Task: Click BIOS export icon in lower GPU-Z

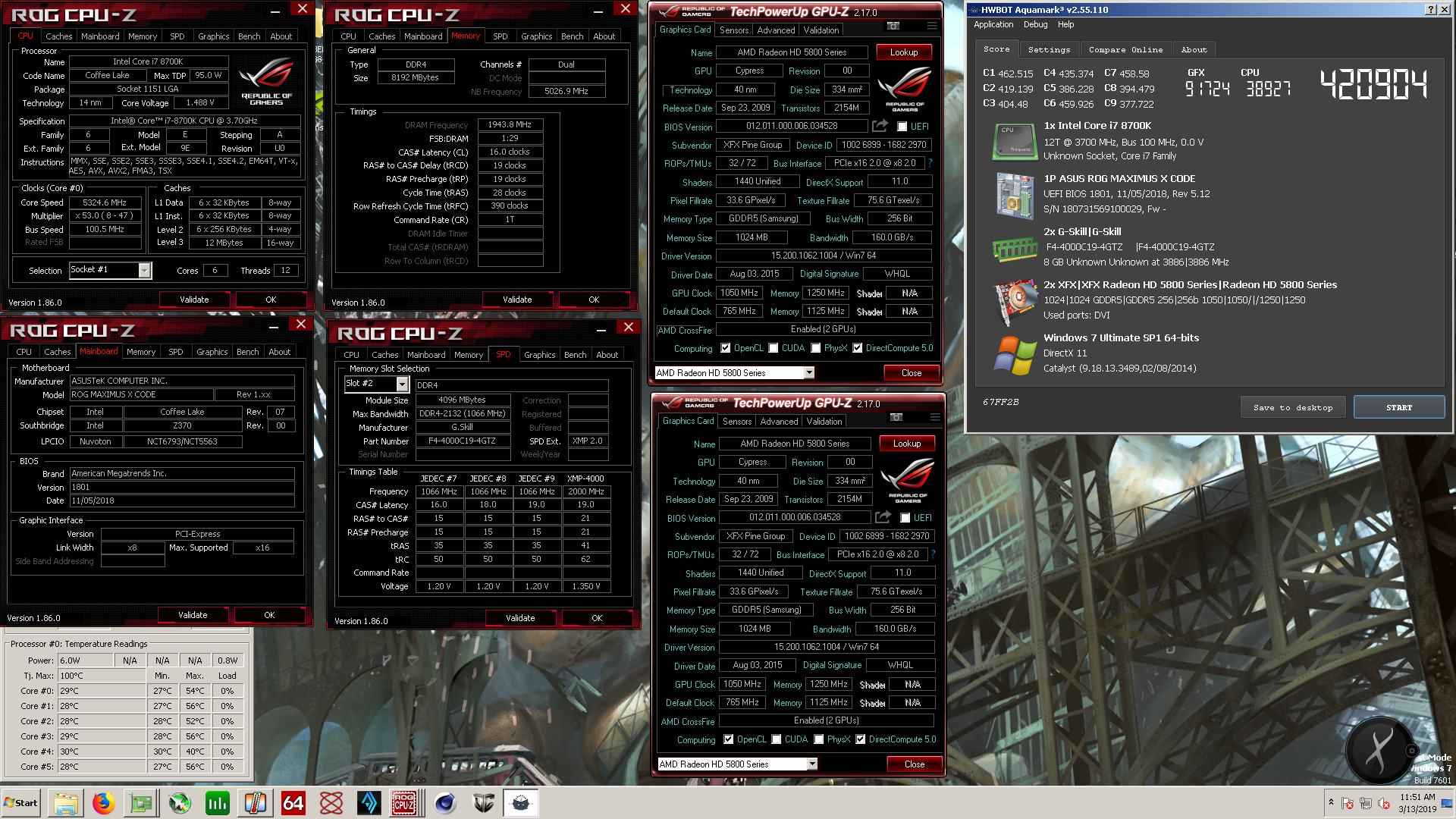Action: click(x=883, y=517)
